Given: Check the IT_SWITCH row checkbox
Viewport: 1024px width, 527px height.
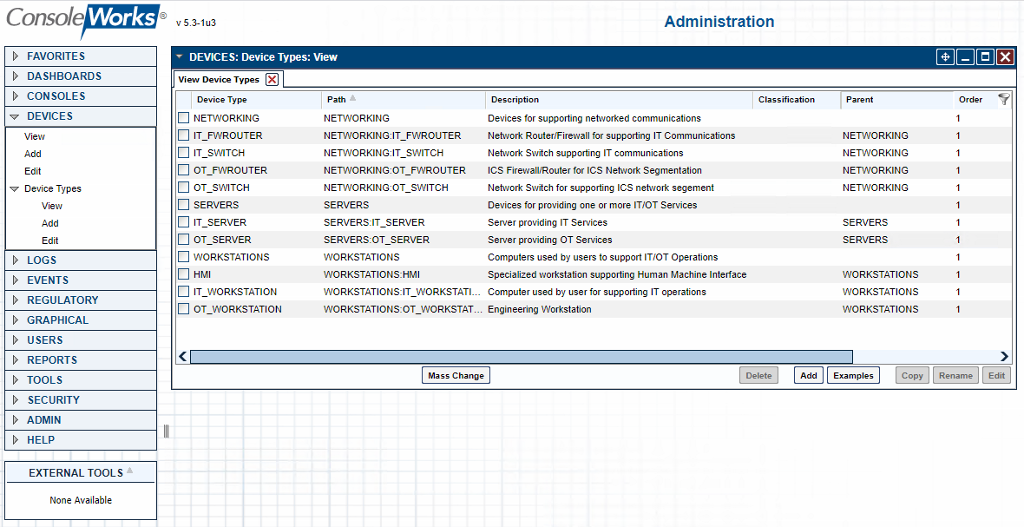Looking at the screenshot, I should pyautogui.click(x=184, y=153).
